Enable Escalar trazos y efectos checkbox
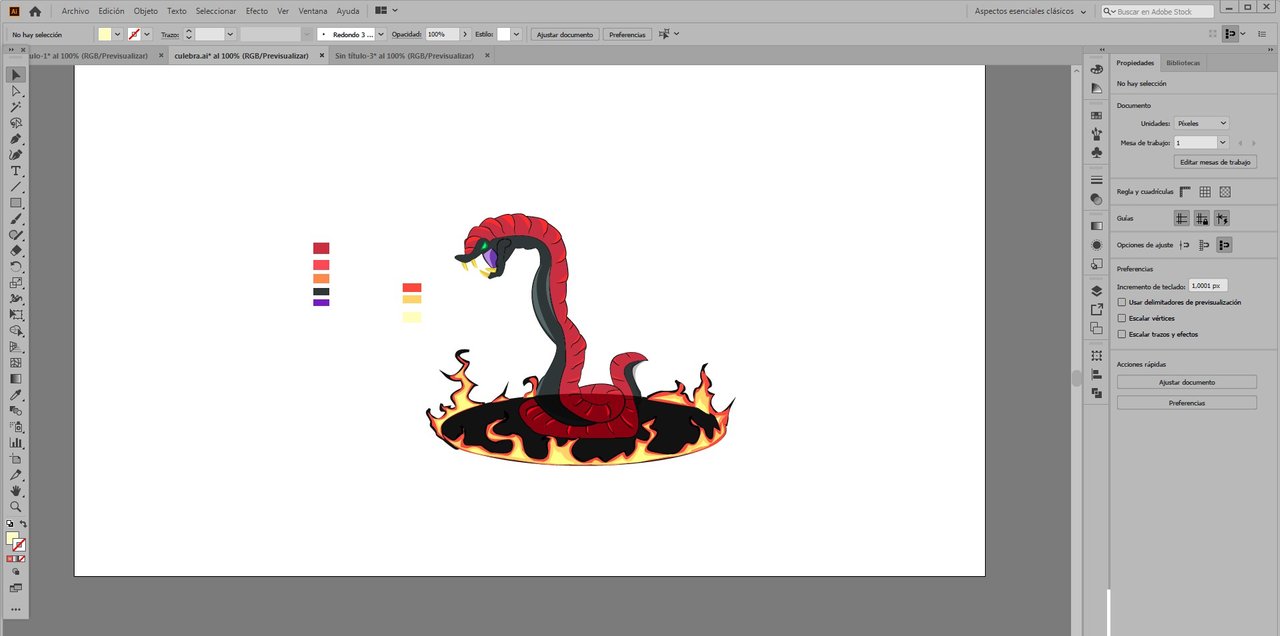This screenshot has height=636, width=1280. click(x=1122, y=334)
